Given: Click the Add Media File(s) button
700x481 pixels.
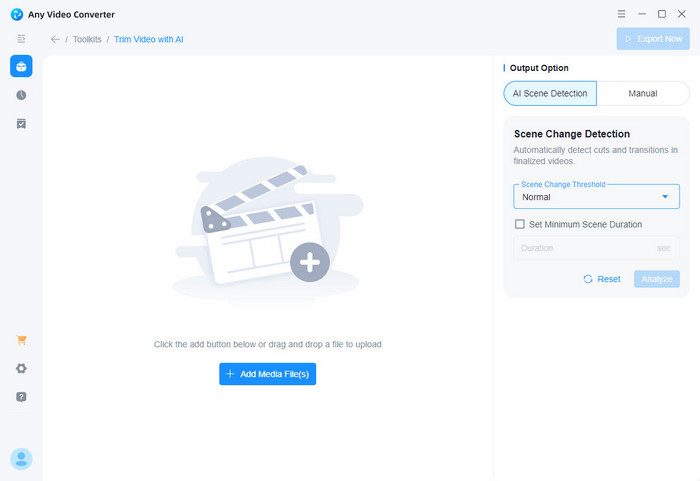Looking at the screenshot, I should tap(268, 374).
